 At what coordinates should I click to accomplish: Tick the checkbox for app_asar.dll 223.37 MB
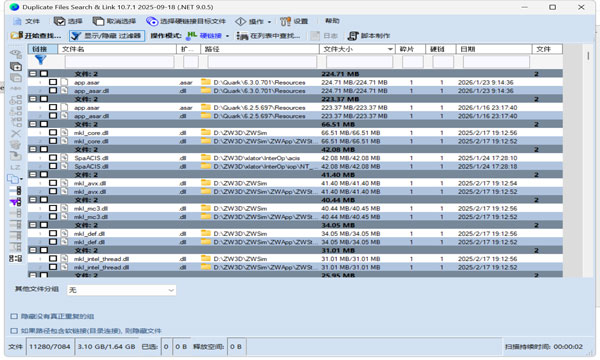53,116
